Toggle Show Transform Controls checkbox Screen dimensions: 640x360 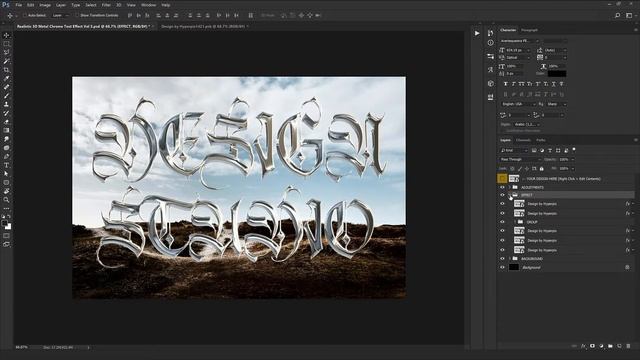tap(77, 15)
